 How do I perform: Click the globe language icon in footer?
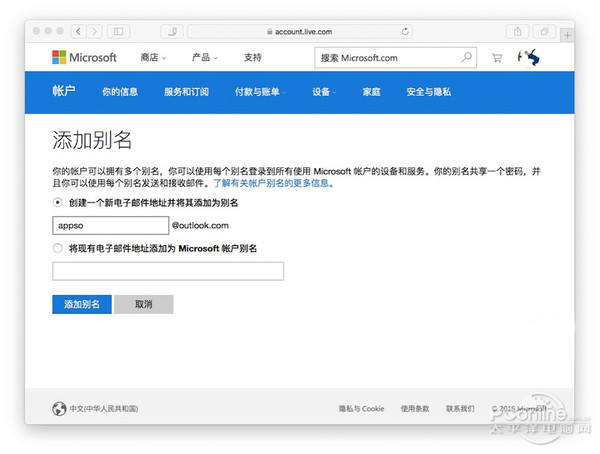(59, 409)
